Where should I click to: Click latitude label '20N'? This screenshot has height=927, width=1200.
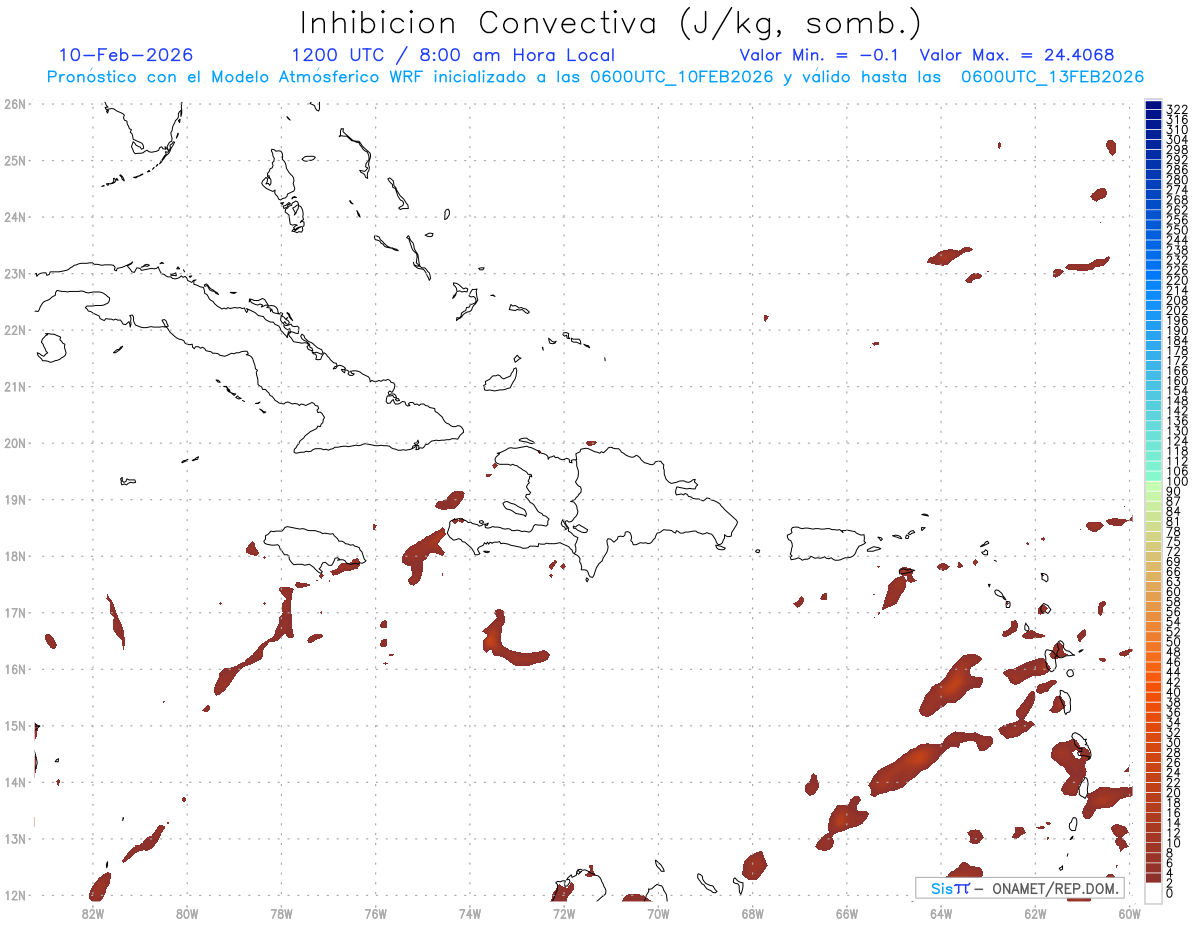pos(15,443)
